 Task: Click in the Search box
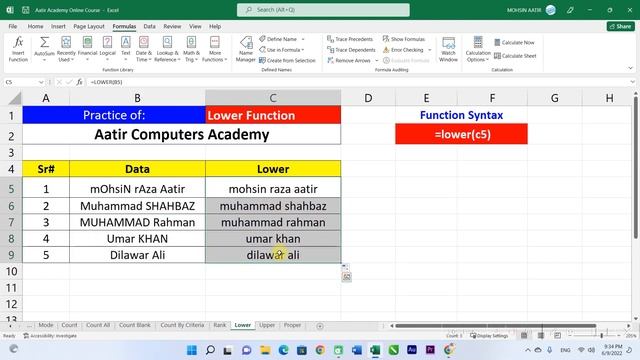coord(323,10)
